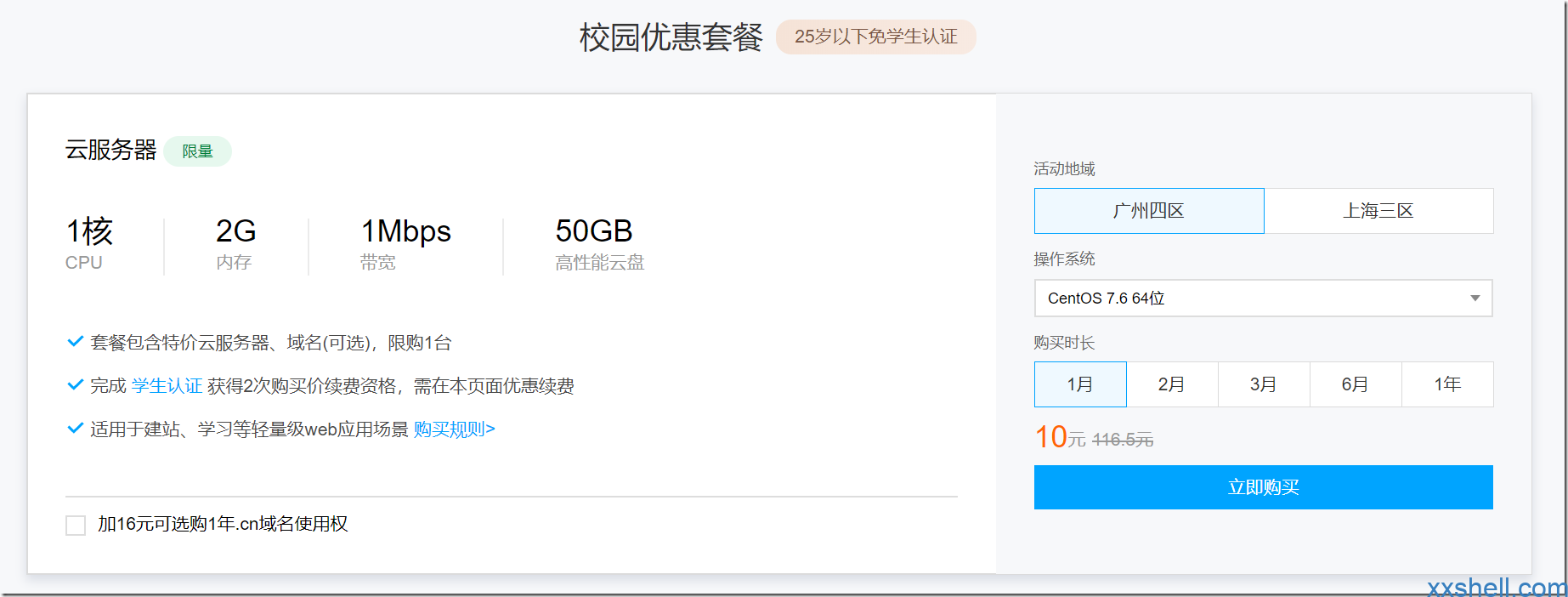Select the 上海三区 region
1568x597 pixels.
[x=1378, y=211]
